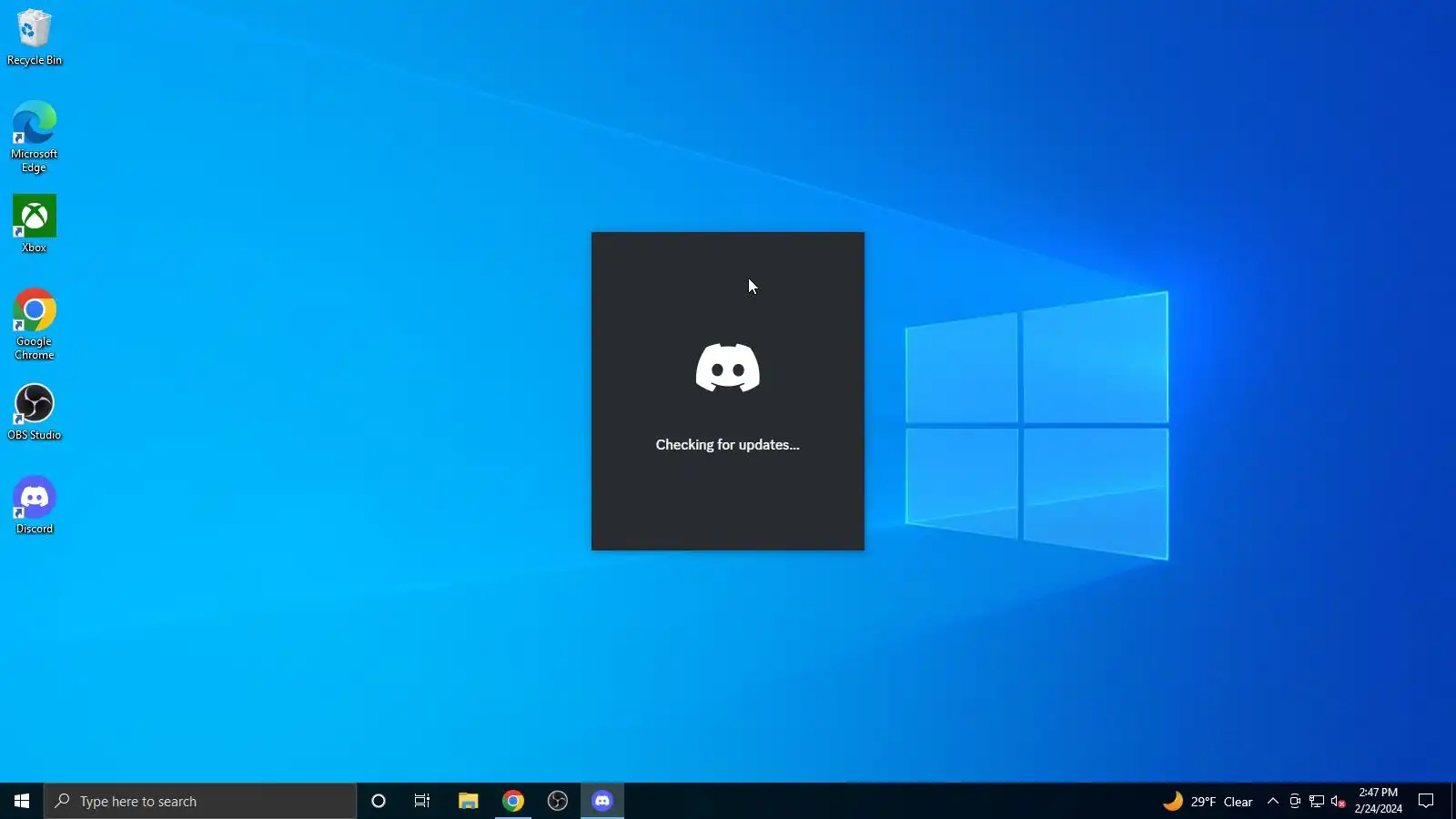Image resolution: width=1456 pixels, height=819 pixels.
Task: Select the Microsoft Edge desktop shortcut
Action: point(35,136)
